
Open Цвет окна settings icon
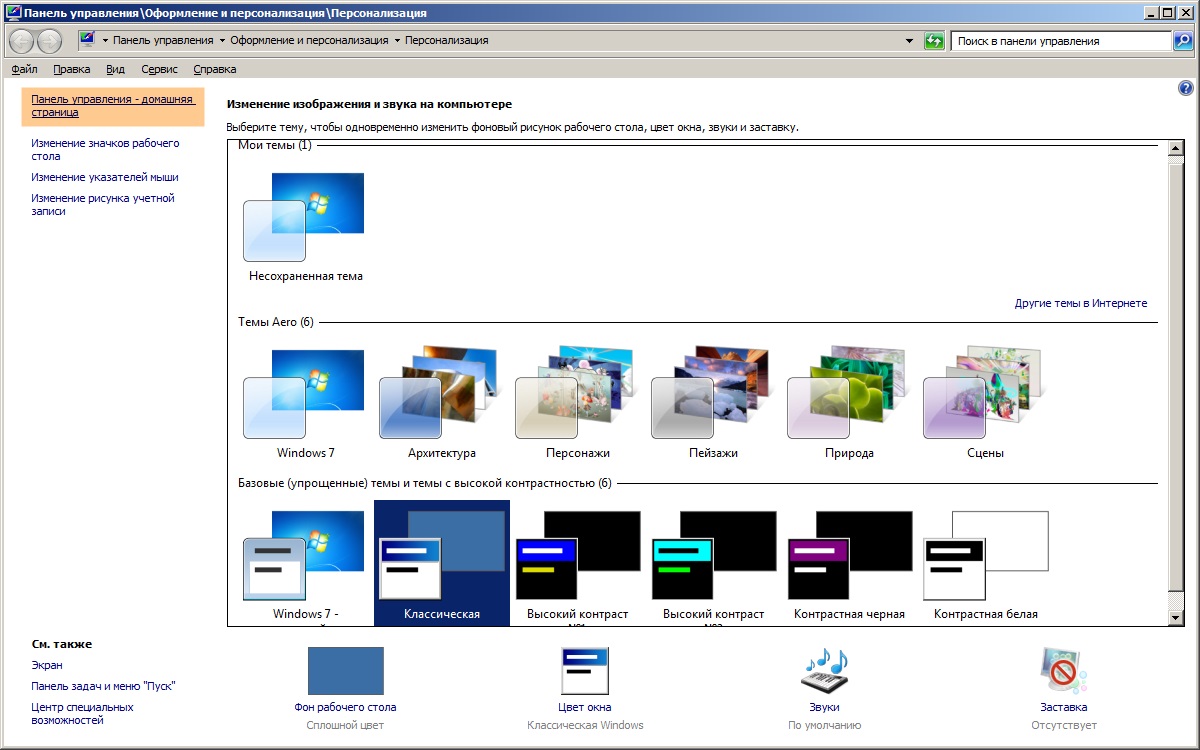click(585, 670)
